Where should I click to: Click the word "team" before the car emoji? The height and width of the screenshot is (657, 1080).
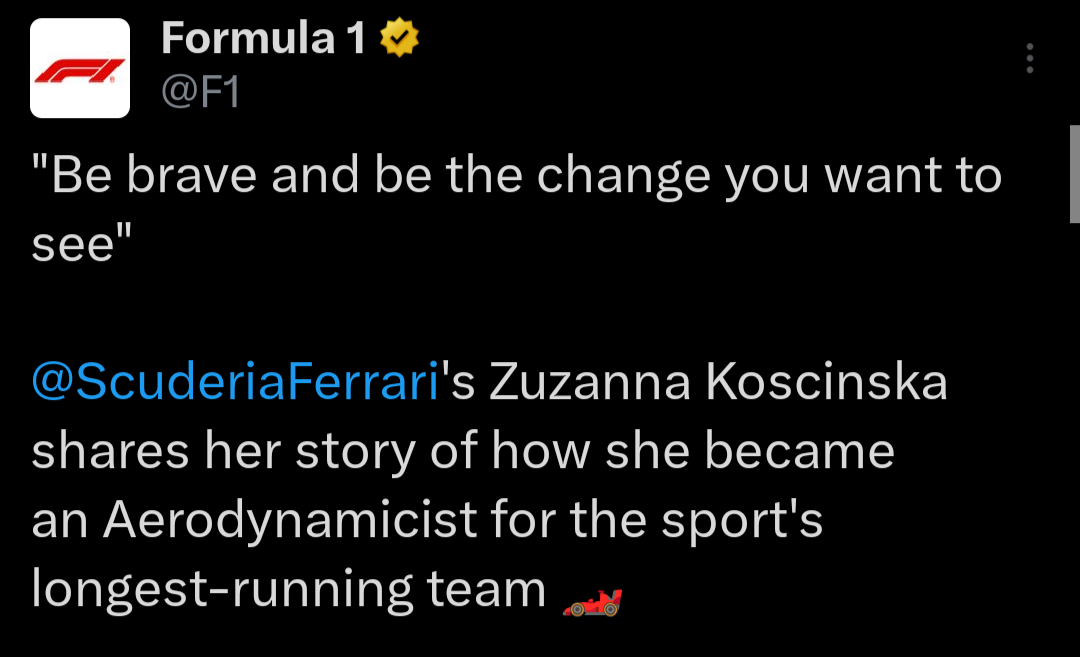pos(486,589)
